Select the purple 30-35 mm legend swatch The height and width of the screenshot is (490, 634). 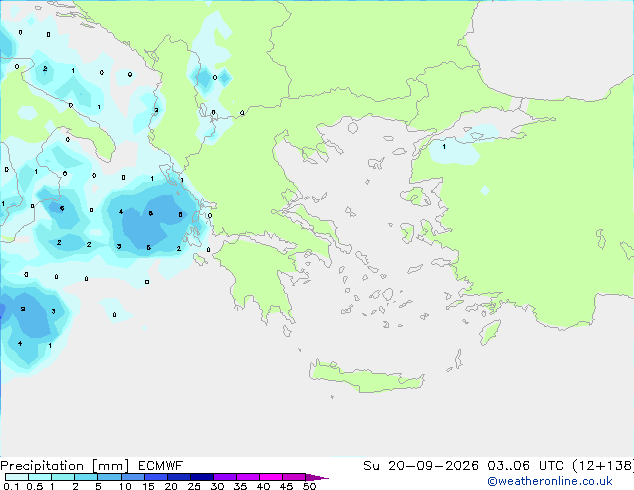(225, 477)
